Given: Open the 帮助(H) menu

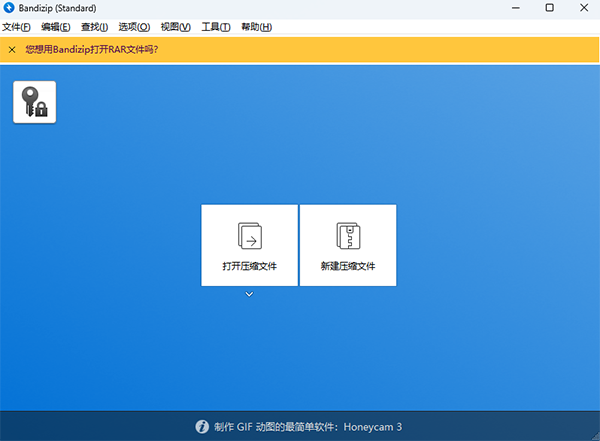Looking at the screenshot, I should [x=257, y=27].
